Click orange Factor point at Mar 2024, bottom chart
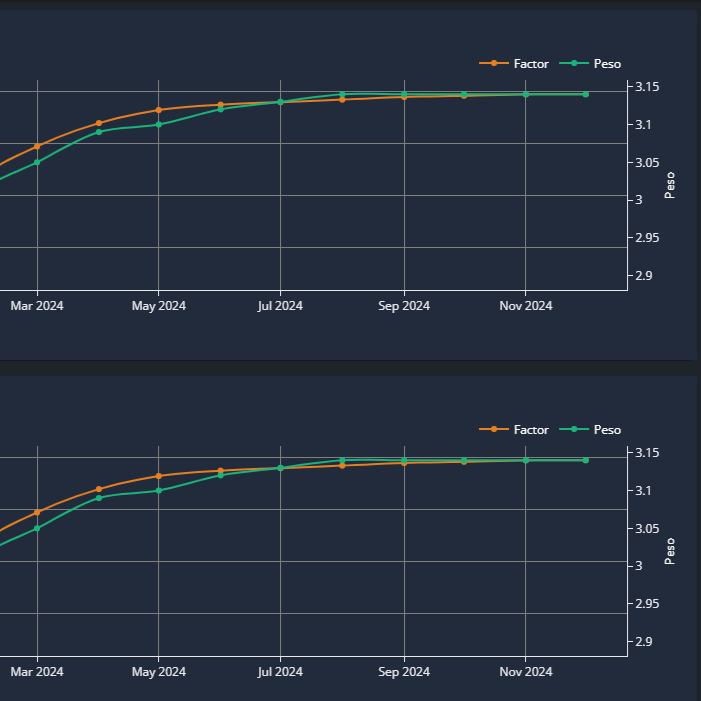 coord(37,512)
